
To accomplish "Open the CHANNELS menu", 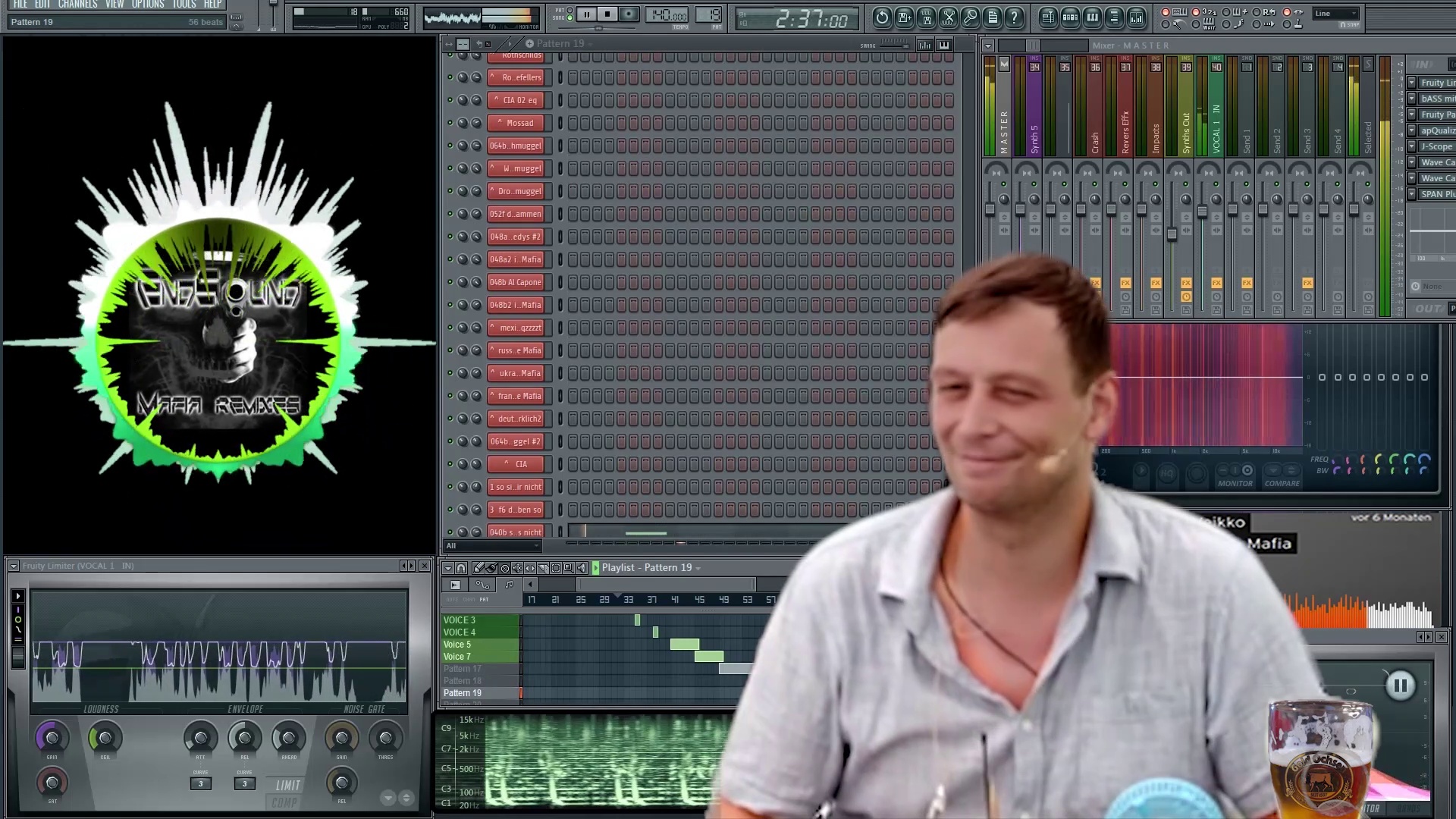I will pos(77,5).
